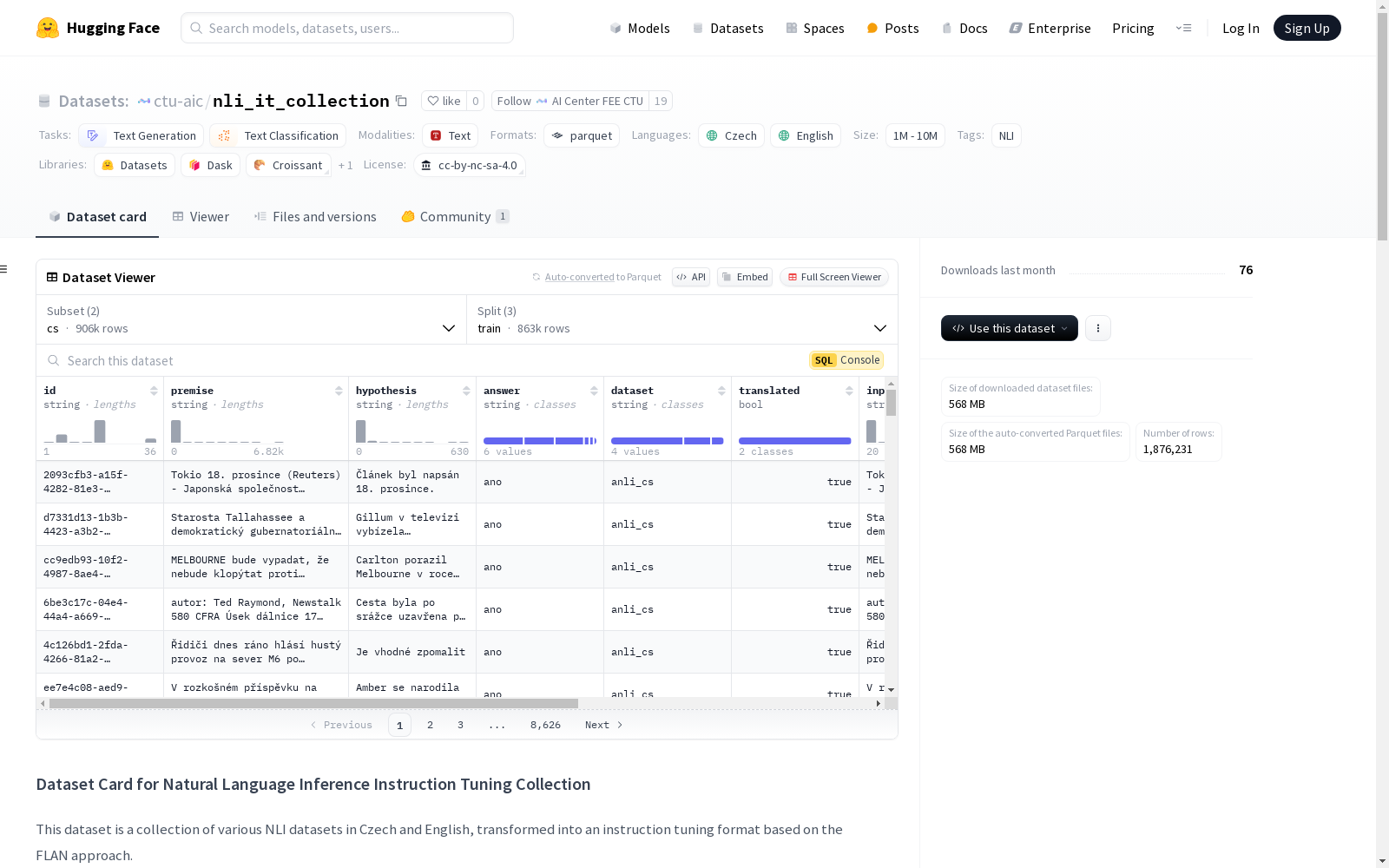Click the NLI tag

[1006, 135]
